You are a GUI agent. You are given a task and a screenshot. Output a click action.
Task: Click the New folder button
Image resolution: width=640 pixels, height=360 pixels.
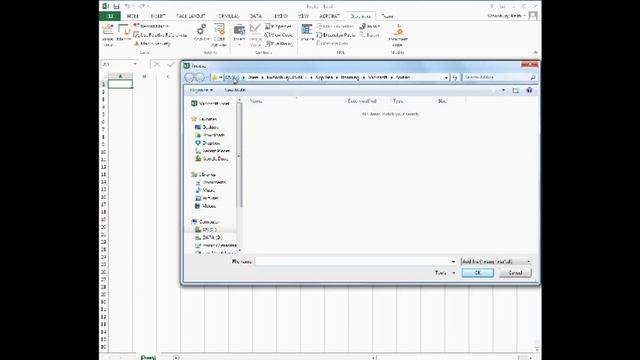coord(235,90)
